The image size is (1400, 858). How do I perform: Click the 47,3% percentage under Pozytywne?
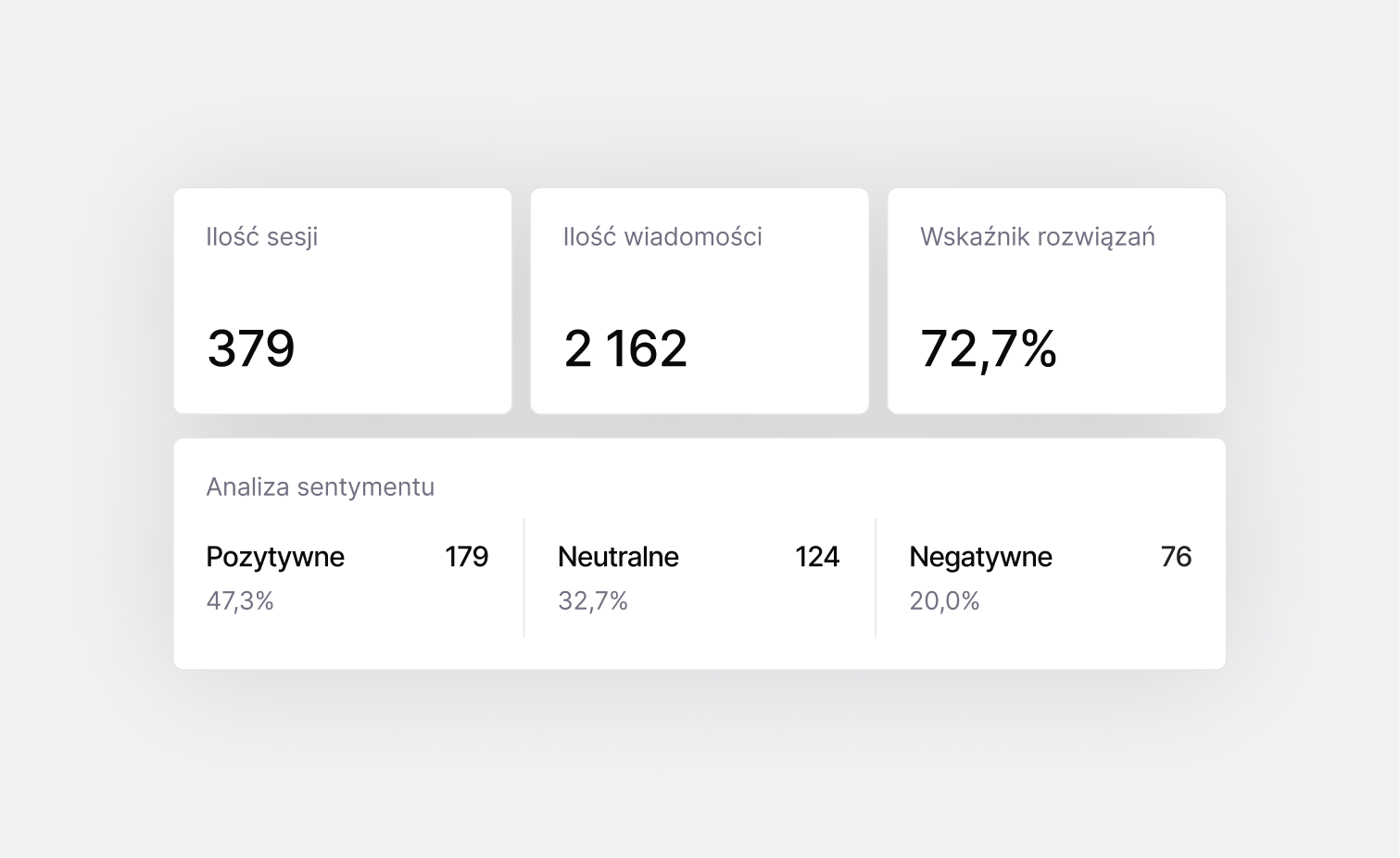tap(240, 600)
